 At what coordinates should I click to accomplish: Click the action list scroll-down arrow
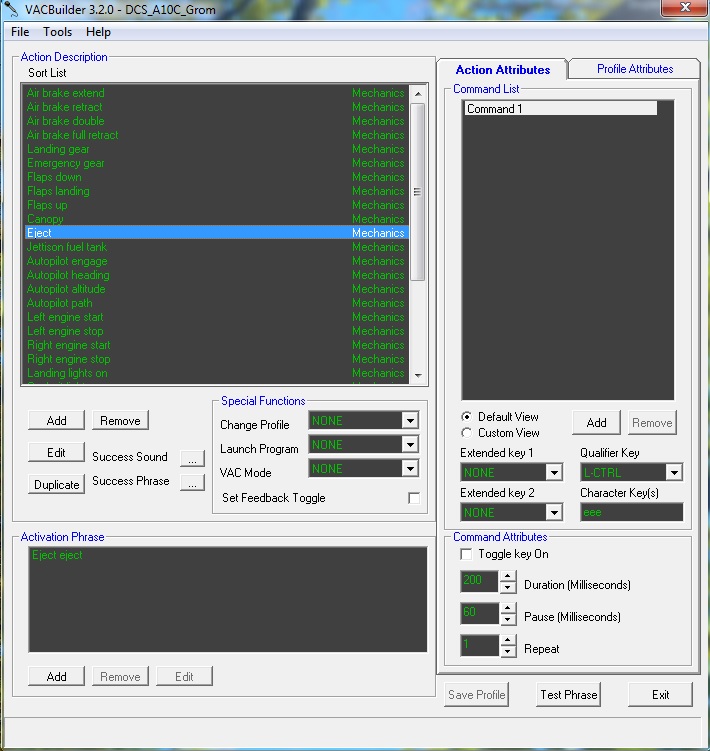[418, 376]
